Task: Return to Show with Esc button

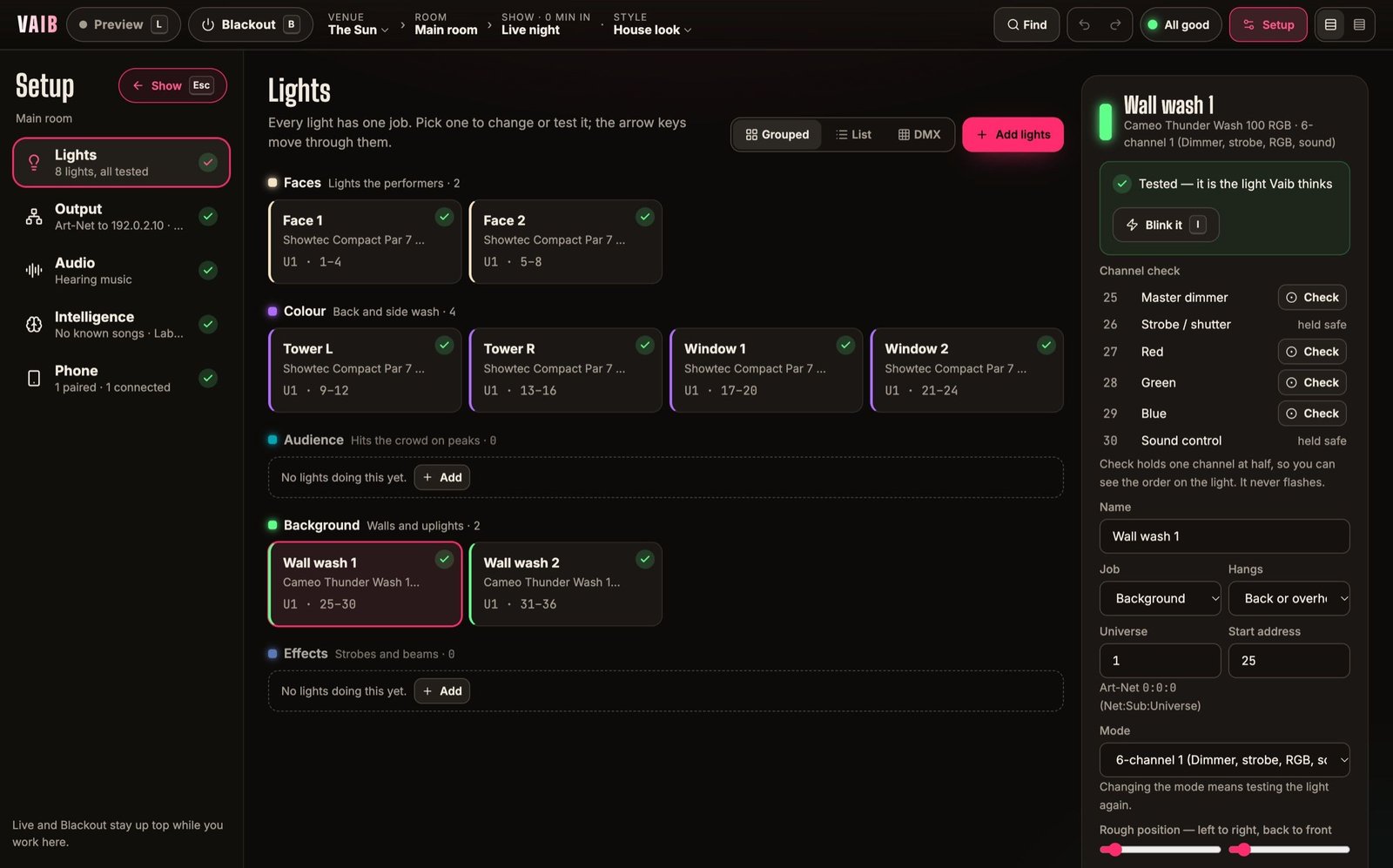Action: tap(172, 85)
